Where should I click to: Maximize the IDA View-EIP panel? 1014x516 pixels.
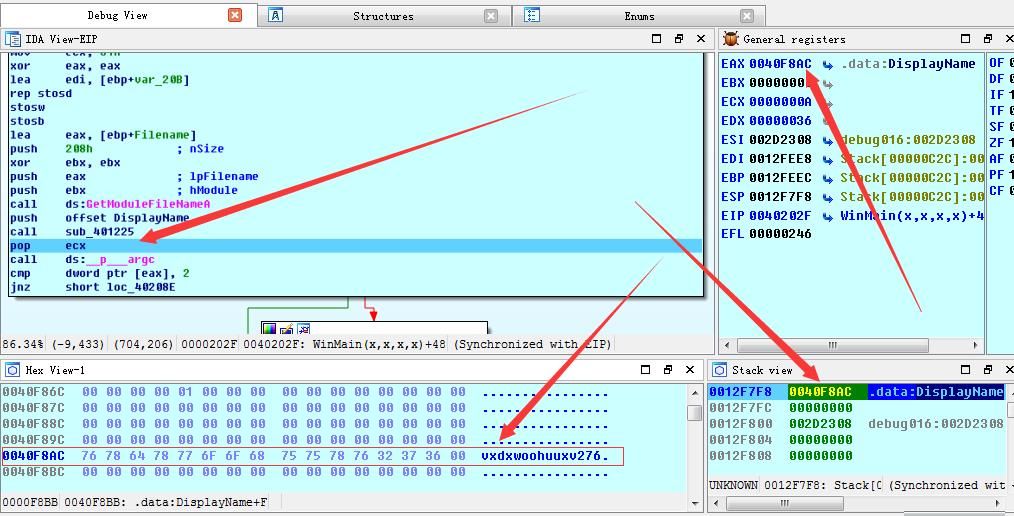pos(656,39)
